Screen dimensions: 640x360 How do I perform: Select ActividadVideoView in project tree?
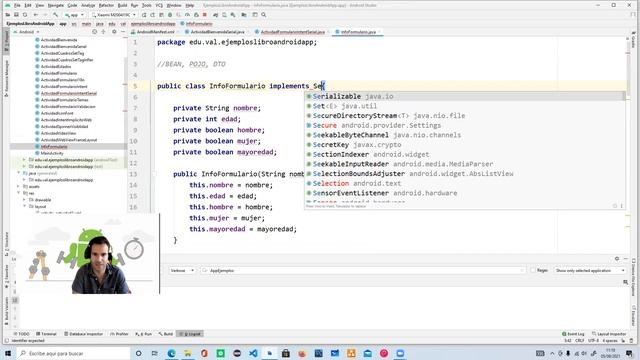pos(58,133)
